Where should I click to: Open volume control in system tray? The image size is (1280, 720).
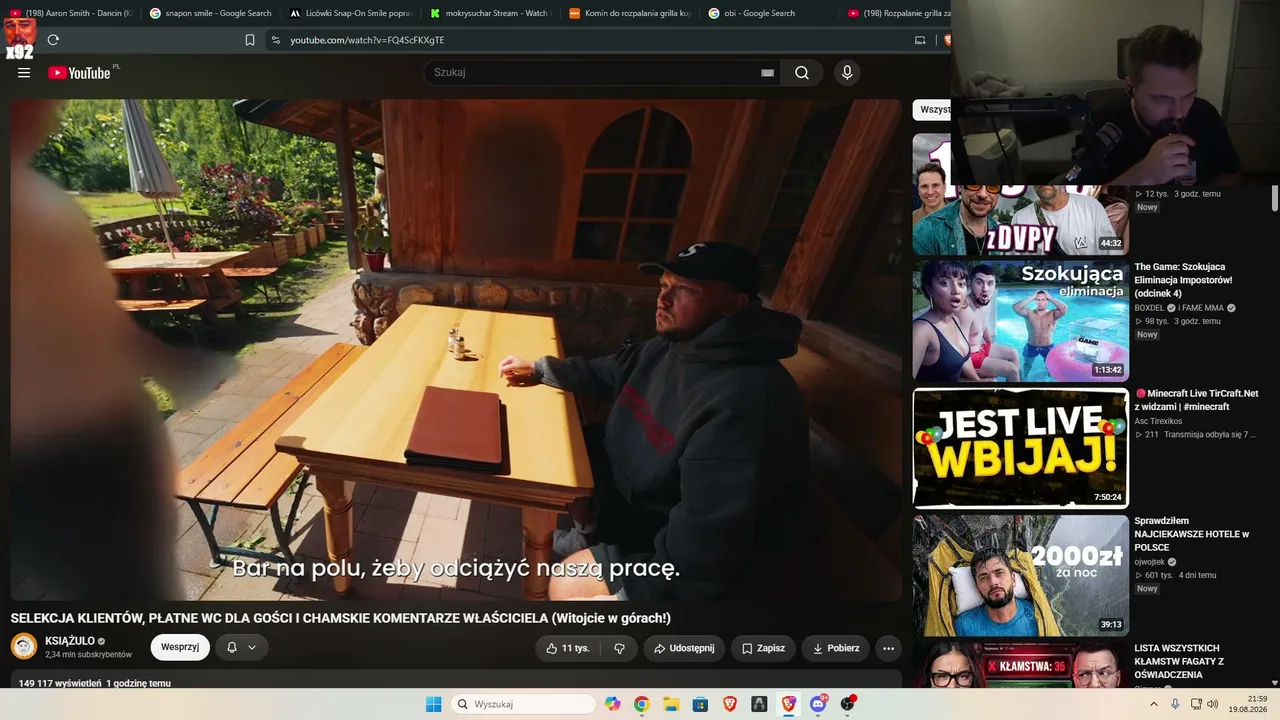pos(1212,704)
